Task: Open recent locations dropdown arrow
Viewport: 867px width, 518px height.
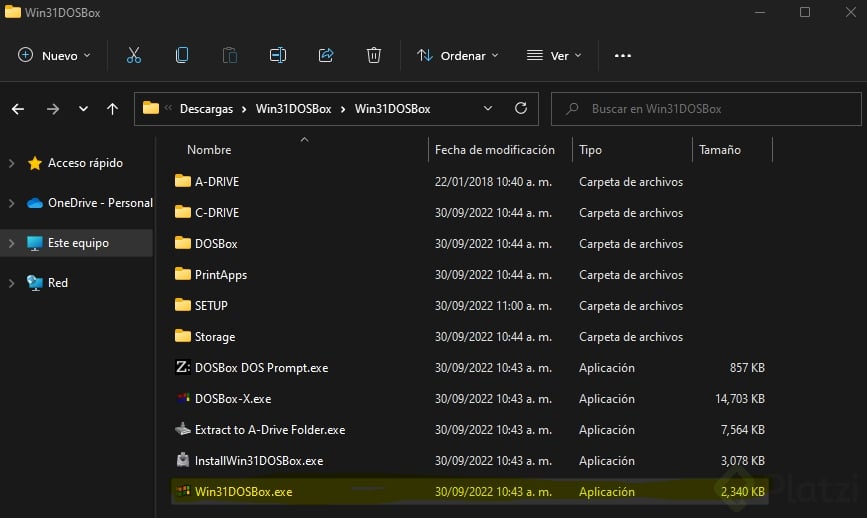Action: (x=83, y=109)
